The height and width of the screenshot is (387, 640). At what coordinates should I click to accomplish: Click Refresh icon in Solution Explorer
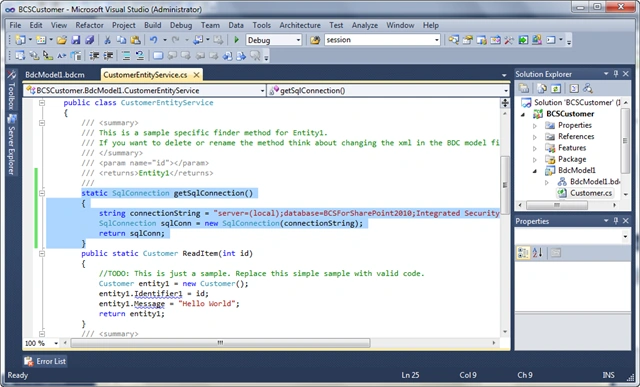click(556, 88)
